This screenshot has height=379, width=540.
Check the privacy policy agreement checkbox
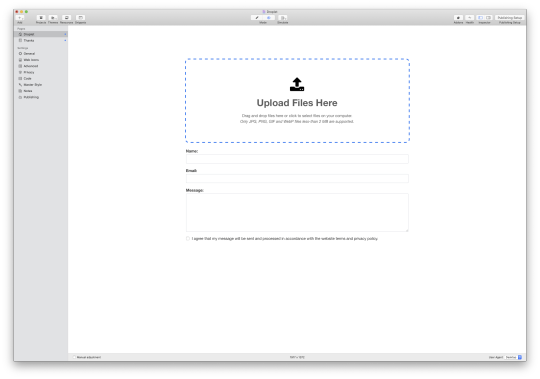(x=188, y=238)
